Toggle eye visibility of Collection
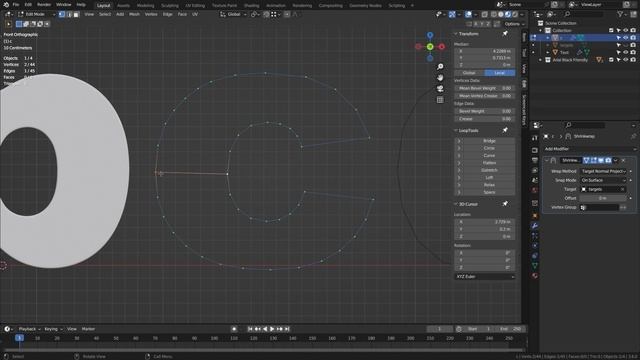This screenshot has width=640, height=360. [626, 30]
